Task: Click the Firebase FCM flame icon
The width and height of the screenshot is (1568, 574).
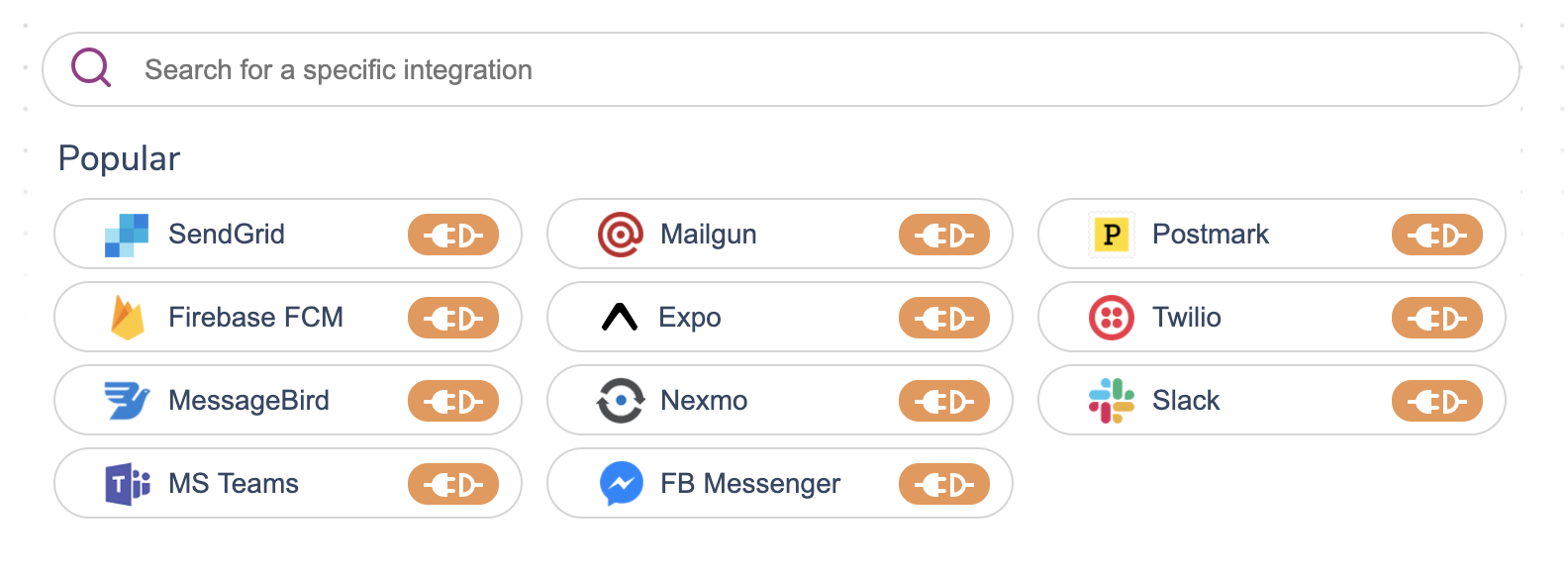Action: click(128, 318)
